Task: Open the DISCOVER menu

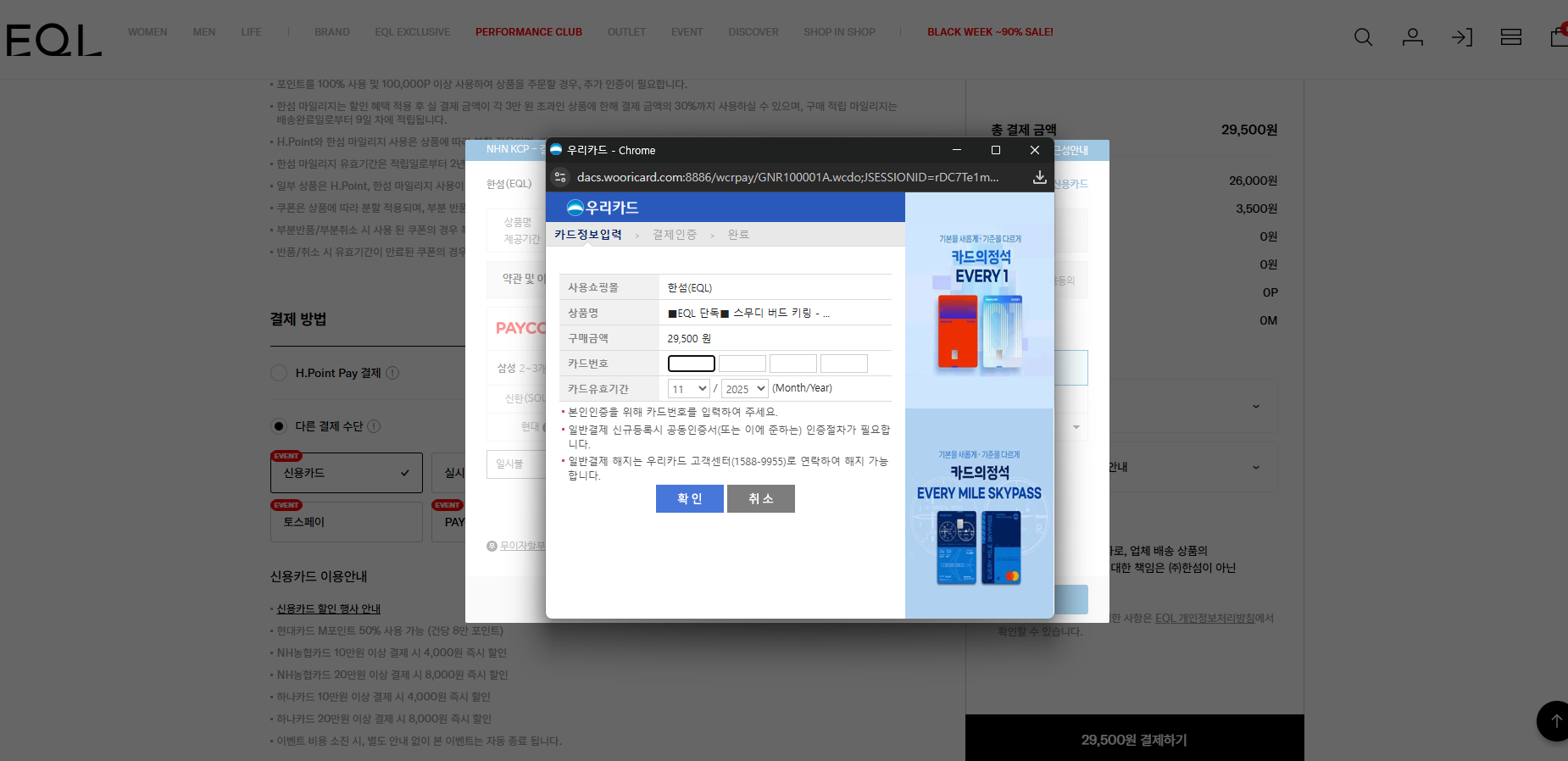Action: (753, 32)
